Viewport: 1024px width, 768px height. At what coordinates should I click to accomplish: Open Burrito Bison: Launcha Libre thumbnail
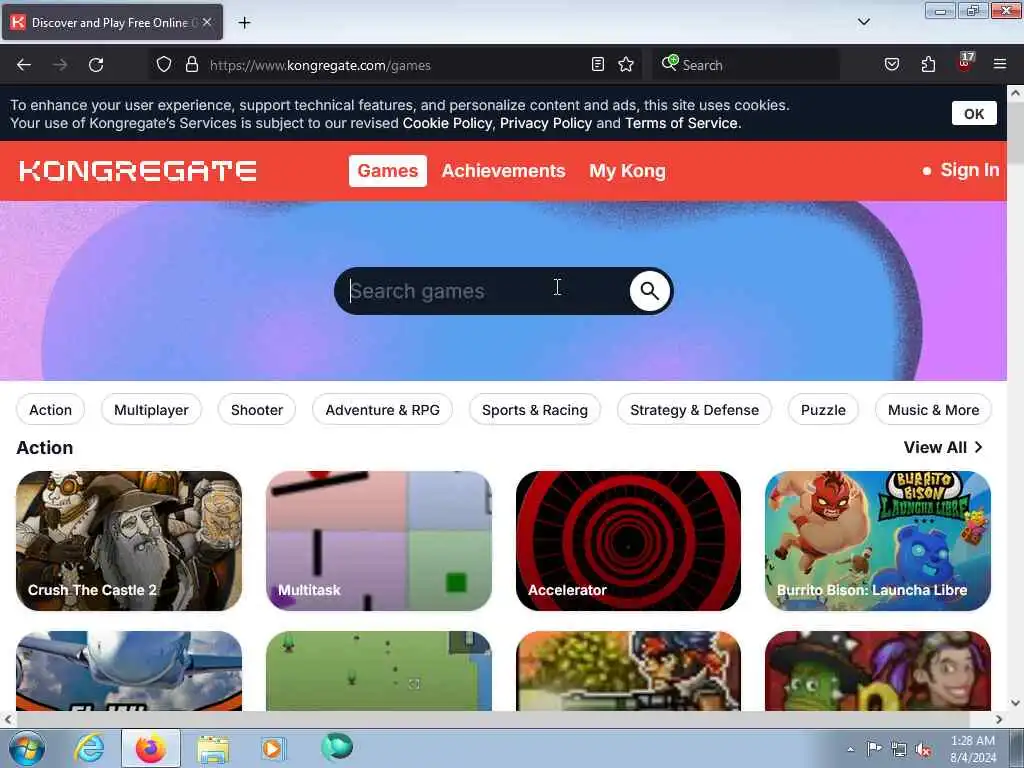tap(878, 541)
